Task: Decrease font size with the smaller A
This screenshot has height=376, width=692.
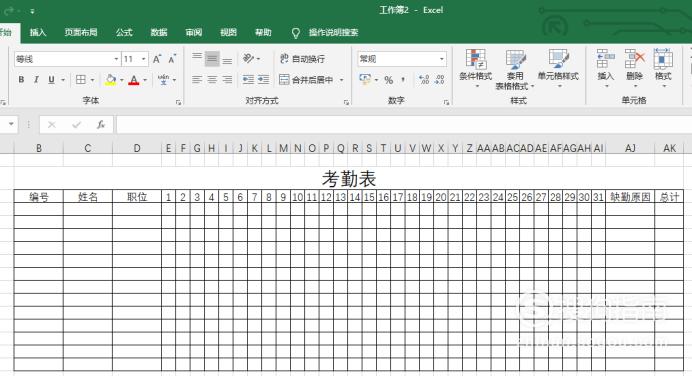Action: click(172, 59)
